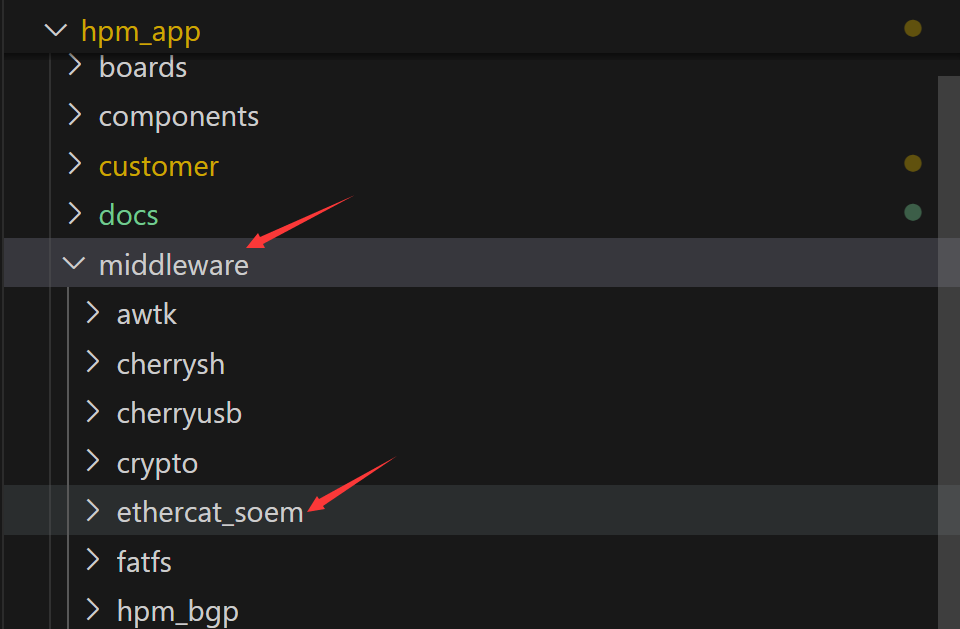Click the green untracked dot beside docs
This screenshot has height=629, width=960.
[x=913, y=212]
